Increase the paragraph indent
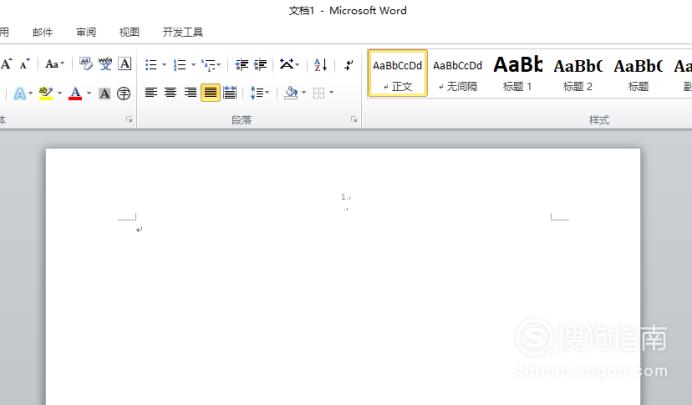 click(260, 65)
